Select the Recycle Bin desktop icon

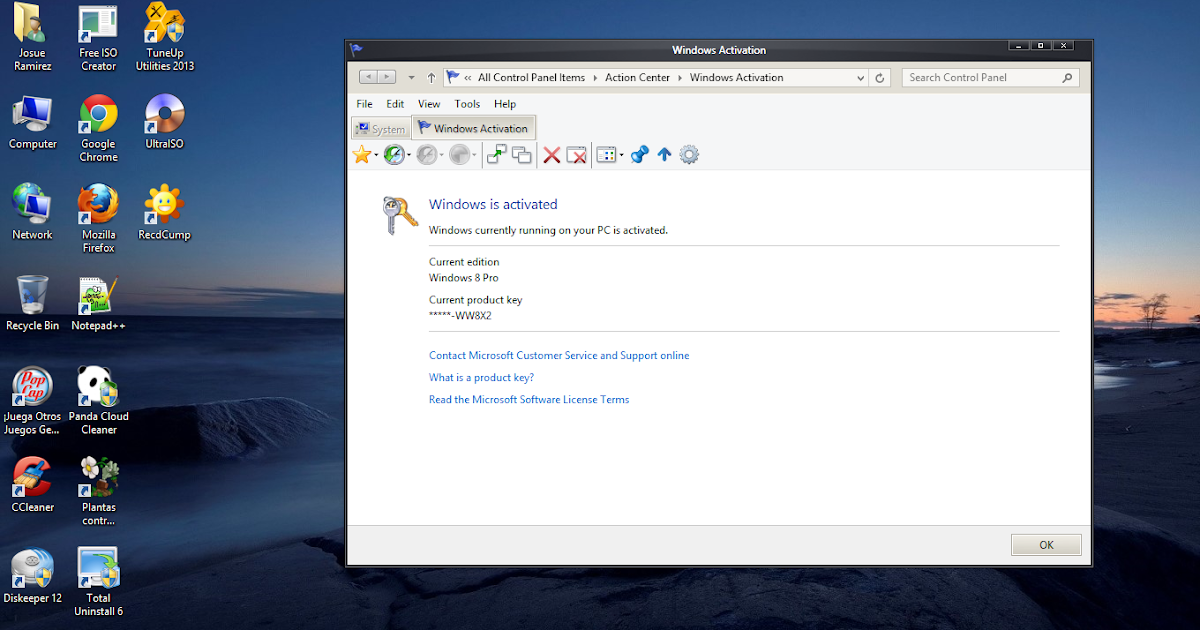click(32, 304)
